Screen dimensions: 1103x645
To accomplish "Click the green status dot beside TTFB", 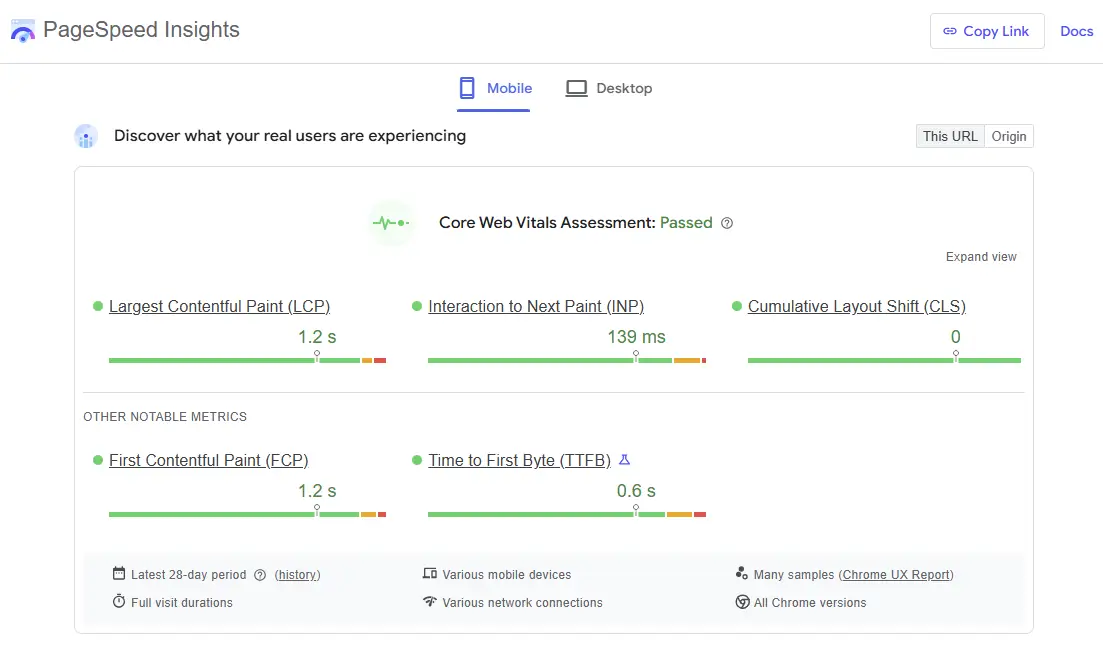I will pos(416,460).
